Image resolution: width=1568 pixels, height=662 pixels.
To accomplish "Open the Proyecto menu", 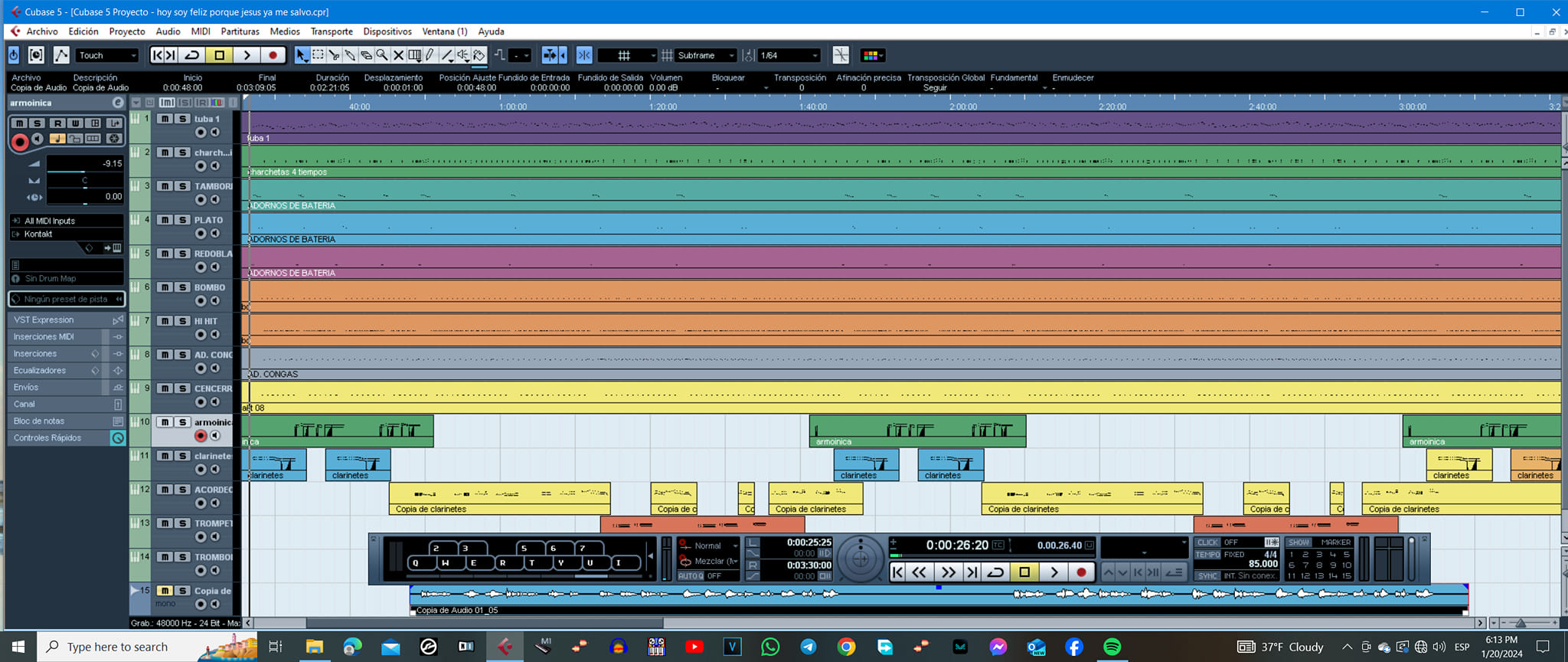I will click(x=127, y=31).
